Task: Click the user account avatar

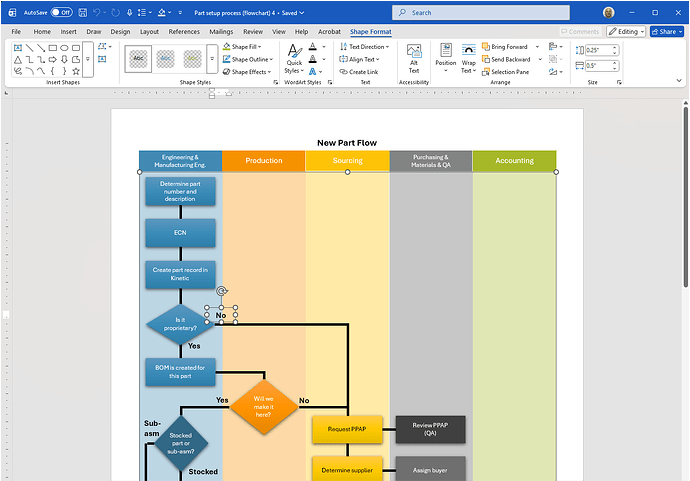Action: [609, 13]
